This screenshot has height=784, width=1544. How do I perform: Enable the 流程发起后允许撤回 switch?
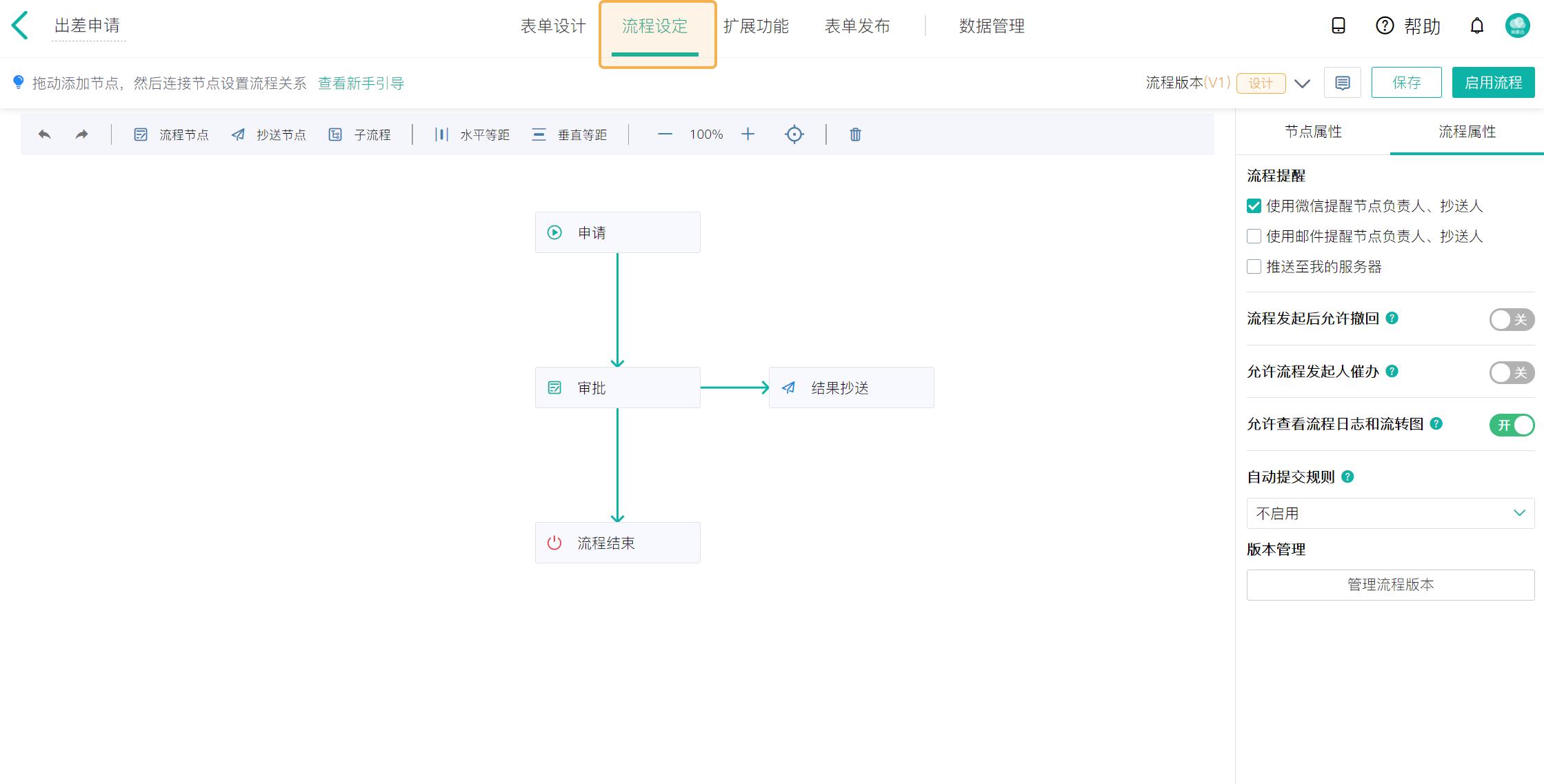[x=1512, y=319]
